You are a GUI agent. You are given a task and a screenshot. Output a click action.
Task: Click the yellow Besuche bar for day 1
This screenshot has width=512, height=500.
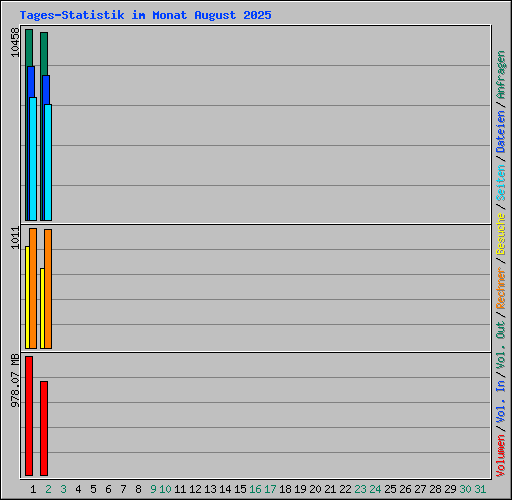pyautogui.click(x=27, y=297)
